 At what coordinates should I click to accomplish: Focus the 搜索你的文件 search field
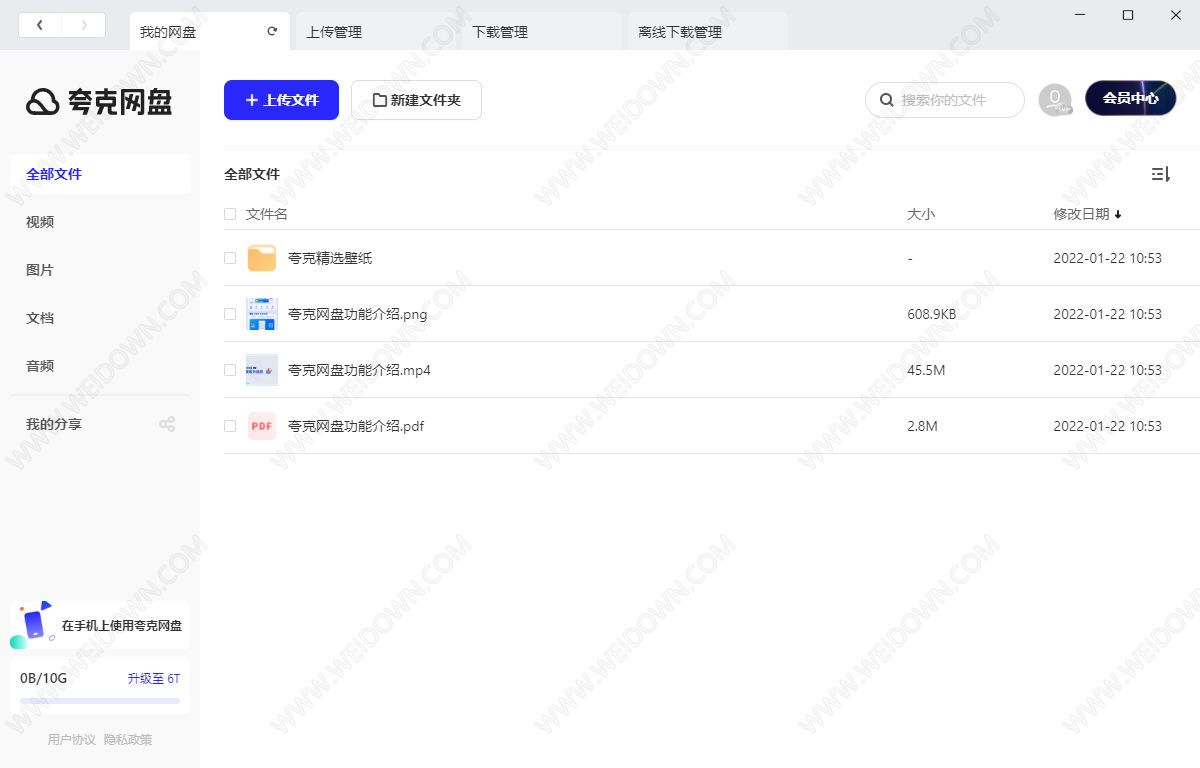(955, 100)
